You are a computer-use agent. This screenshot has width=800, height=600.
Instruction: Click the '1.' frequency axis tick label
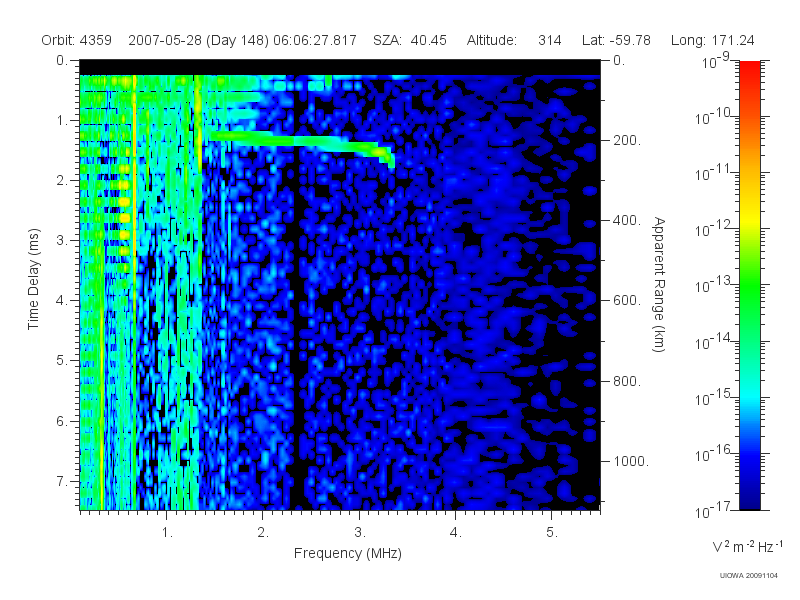pos(167,533)
